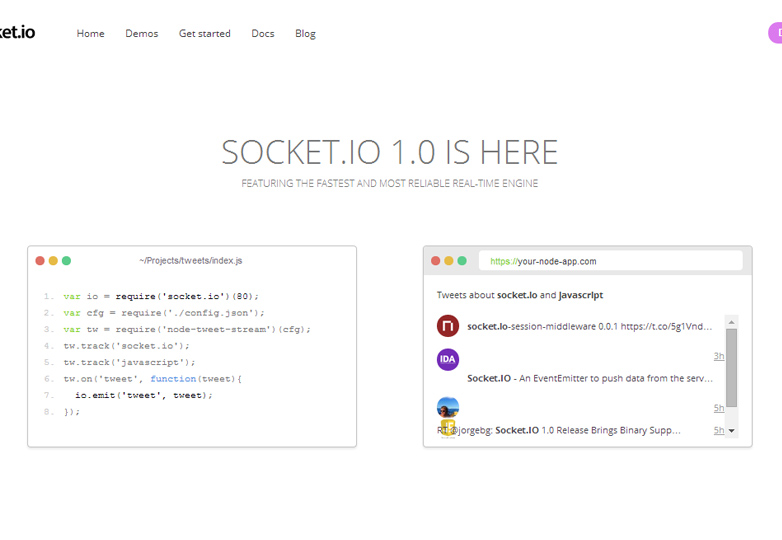The image size is (782, 540).
Task: Click green dot in browser demo window
Action: [x=462, y=260]
